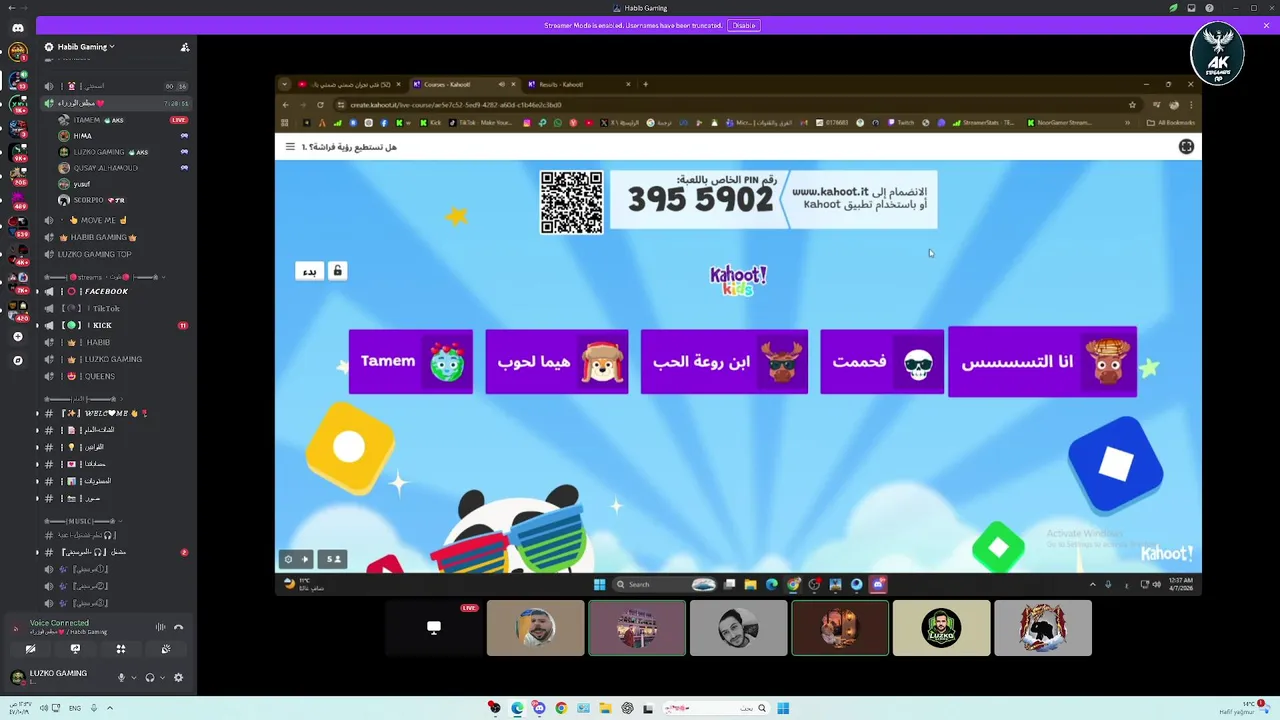1280x720 pixels.
Task: Open headphone output options arrow
Action: click(162, 677)
